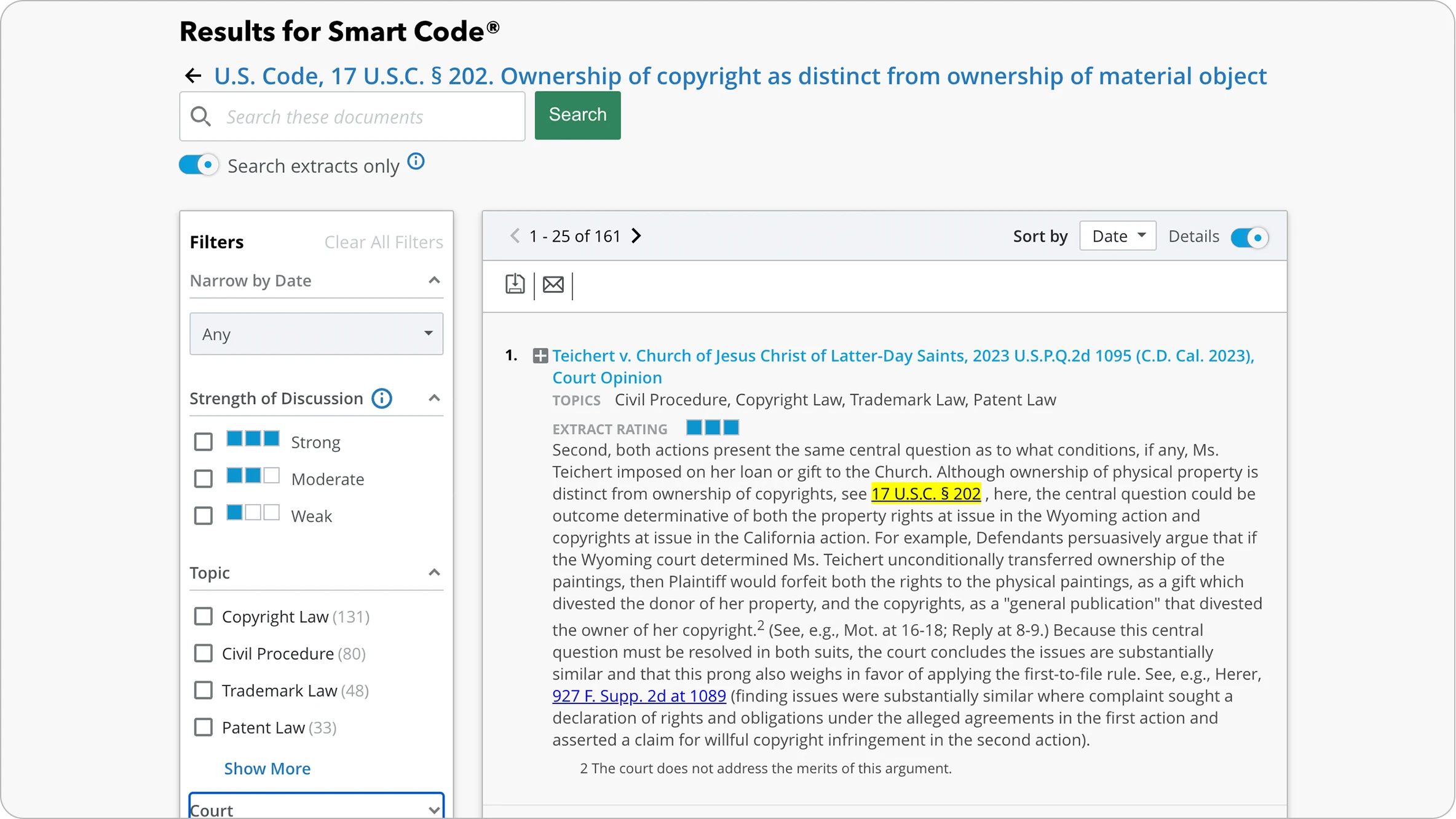The height and width of the screenshot is (819, 1456).
Task: Check the Strong discussion checkbox
Action: 203,442
